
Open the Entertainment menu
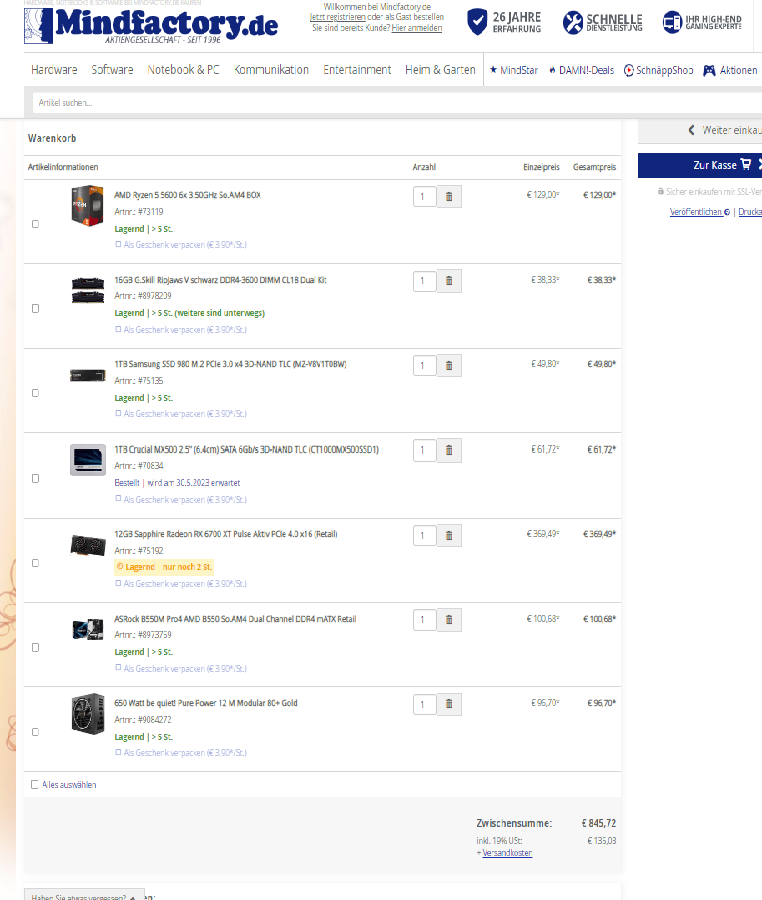coord(357,70)
